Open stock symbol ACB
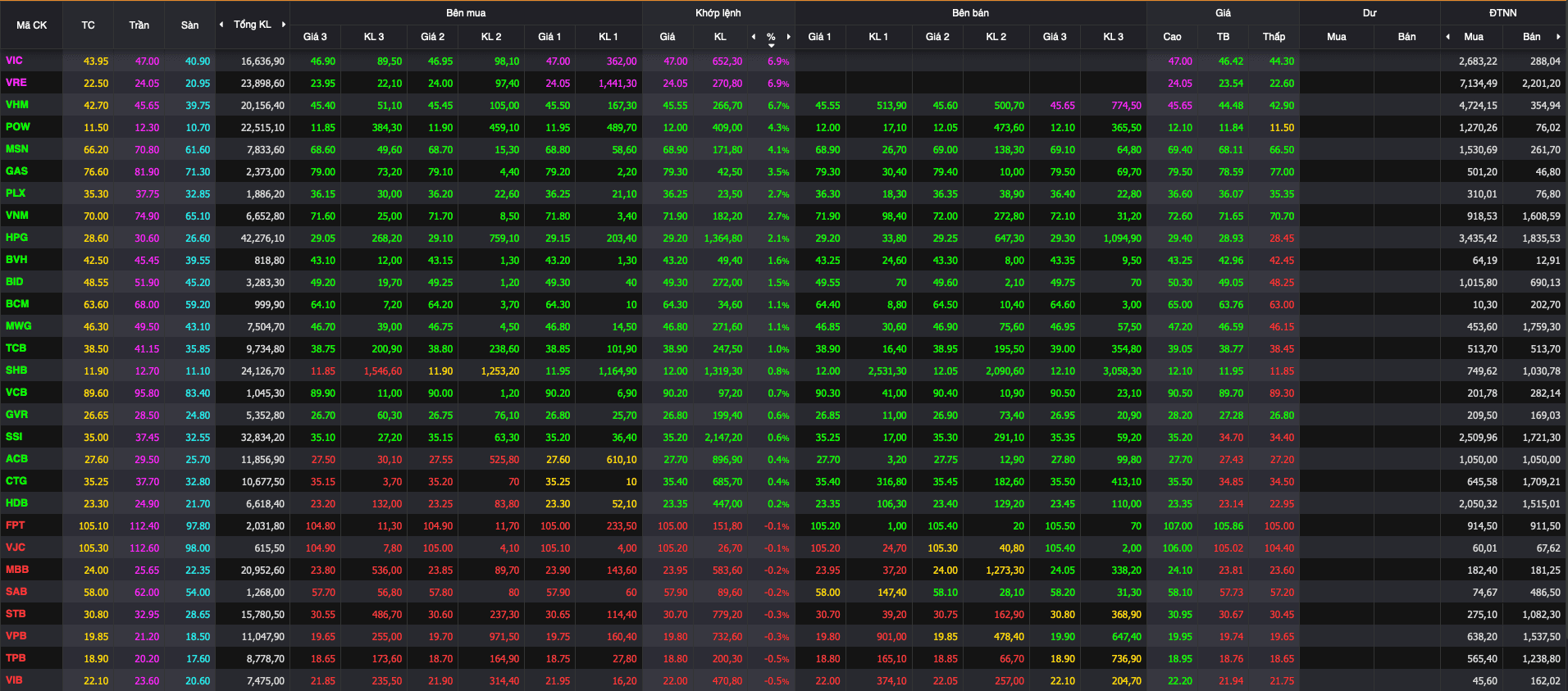Screen dimensions: 1568x691 tap(16, 459)
